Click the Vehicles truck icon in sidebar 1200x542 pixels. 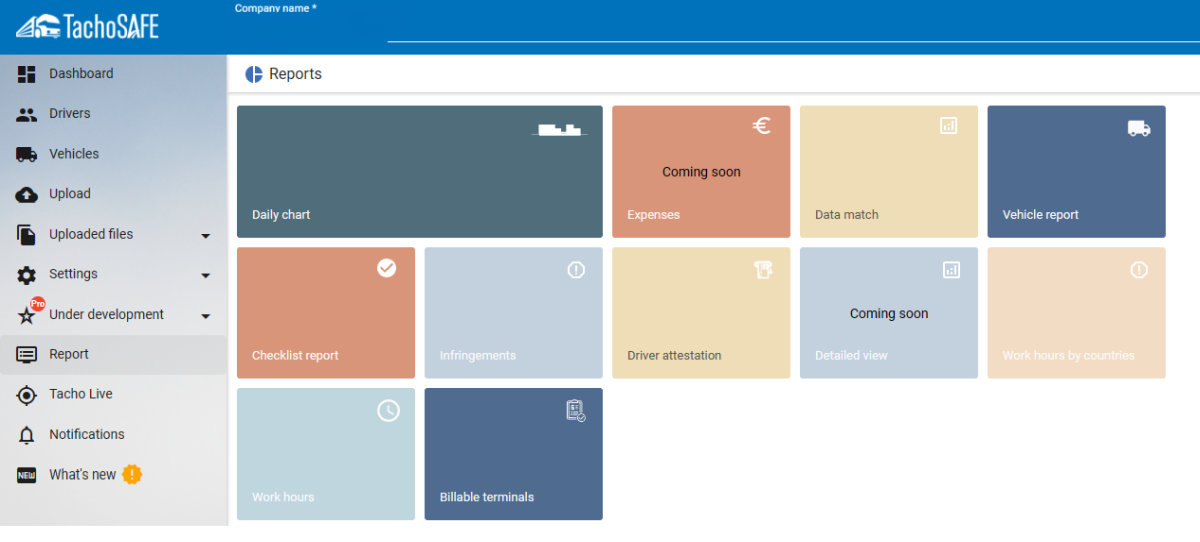(27, 154)
